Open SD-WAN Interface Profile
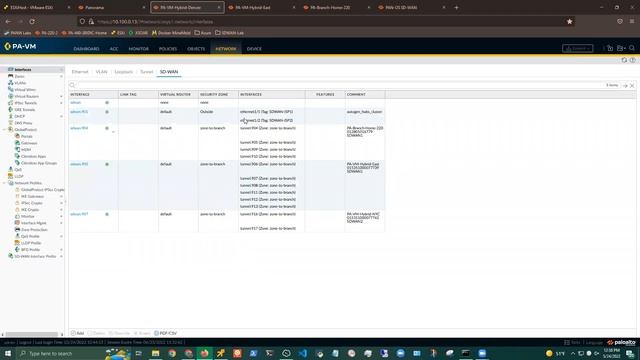Image resolution: width=640 pixels, height=360 pixels. pyautogui.click(x=35, y=256)
